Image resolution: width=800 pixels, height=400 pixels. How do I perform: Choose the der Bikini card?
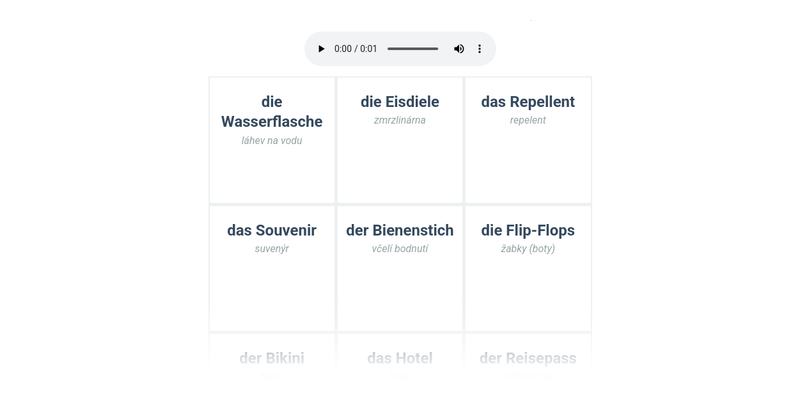pyautogui.click(x=272, y=358)
